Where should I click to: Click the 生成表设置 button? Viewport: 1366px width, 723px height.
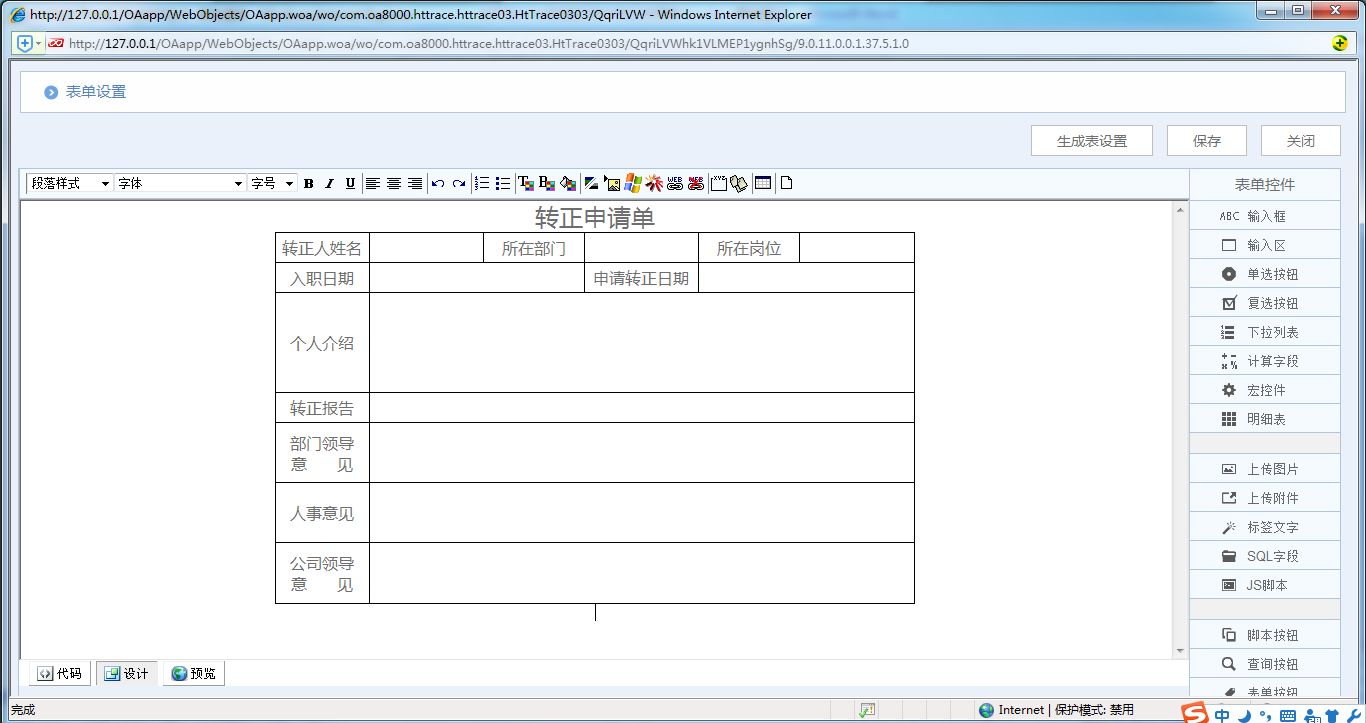tap(1091, 141)
